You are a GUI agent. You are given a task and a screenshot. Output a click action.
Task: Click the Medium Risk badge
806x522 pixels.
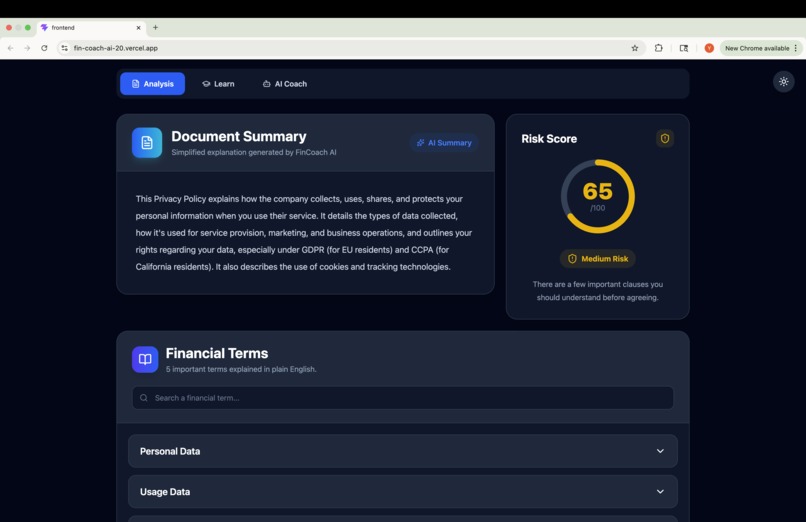pos(597,258)
